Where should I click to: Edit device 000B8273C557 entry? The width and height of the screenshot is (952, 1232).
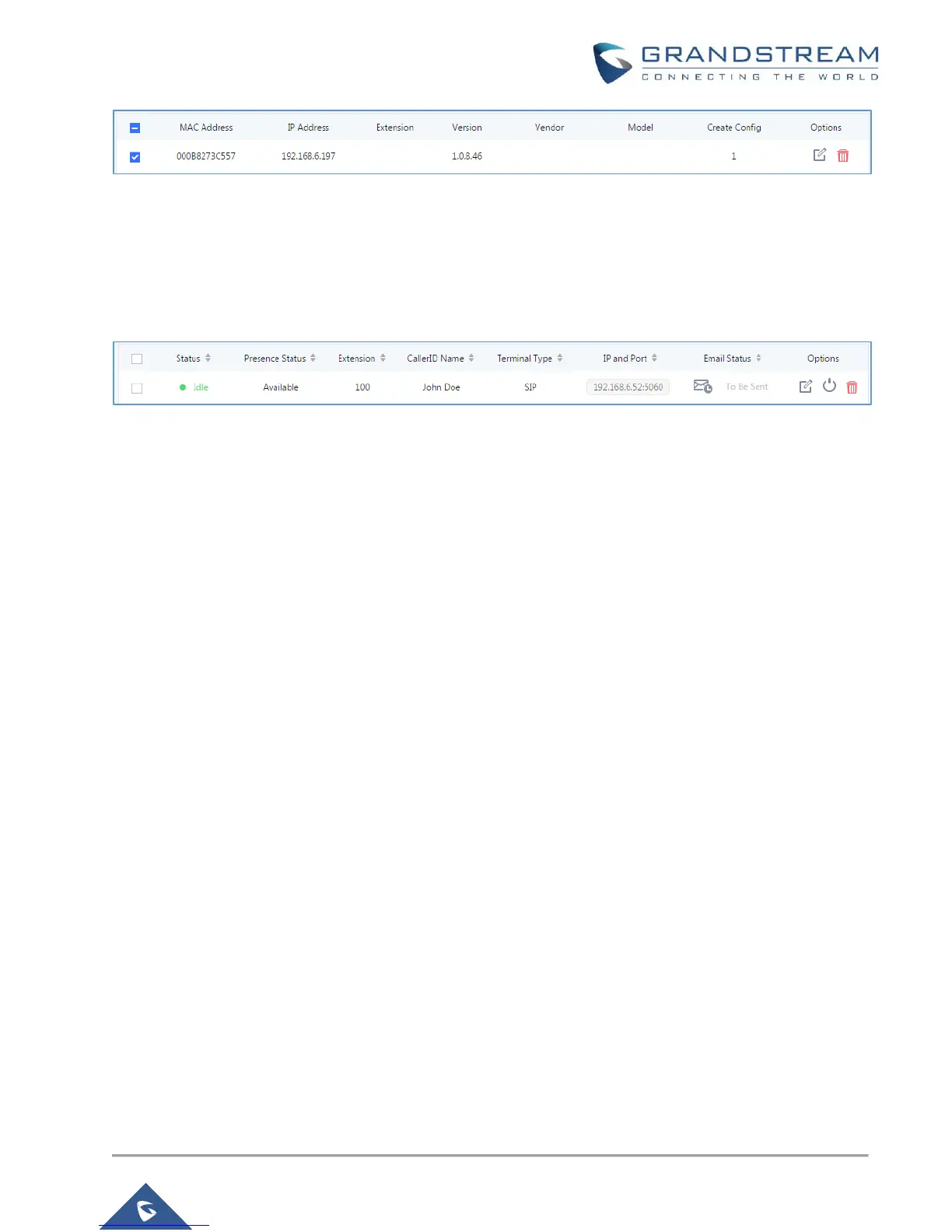click(x=819, y=155)
